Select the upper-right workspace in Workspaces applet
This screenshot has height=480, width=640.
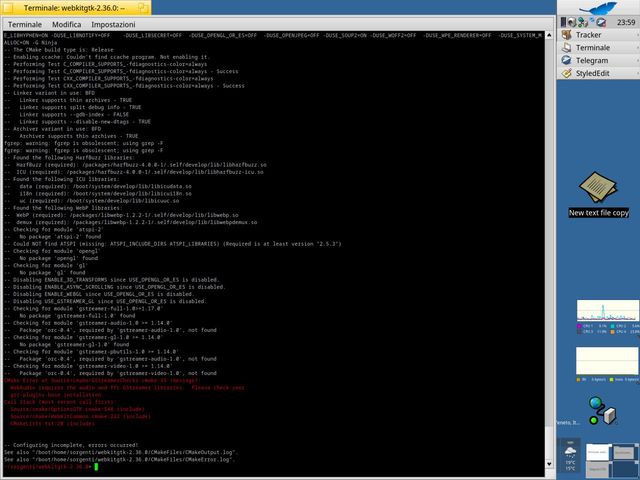tap(626, 452)
